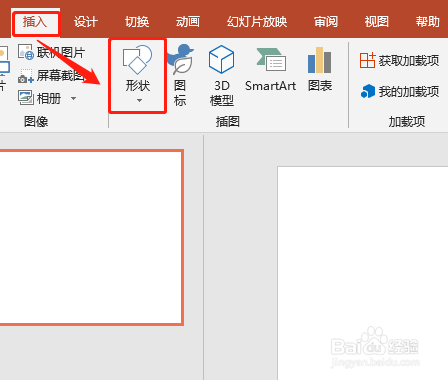Open the 幻灯片放映 tab
448x380 pixels.
pyautogui.click(x=257, y=22)
